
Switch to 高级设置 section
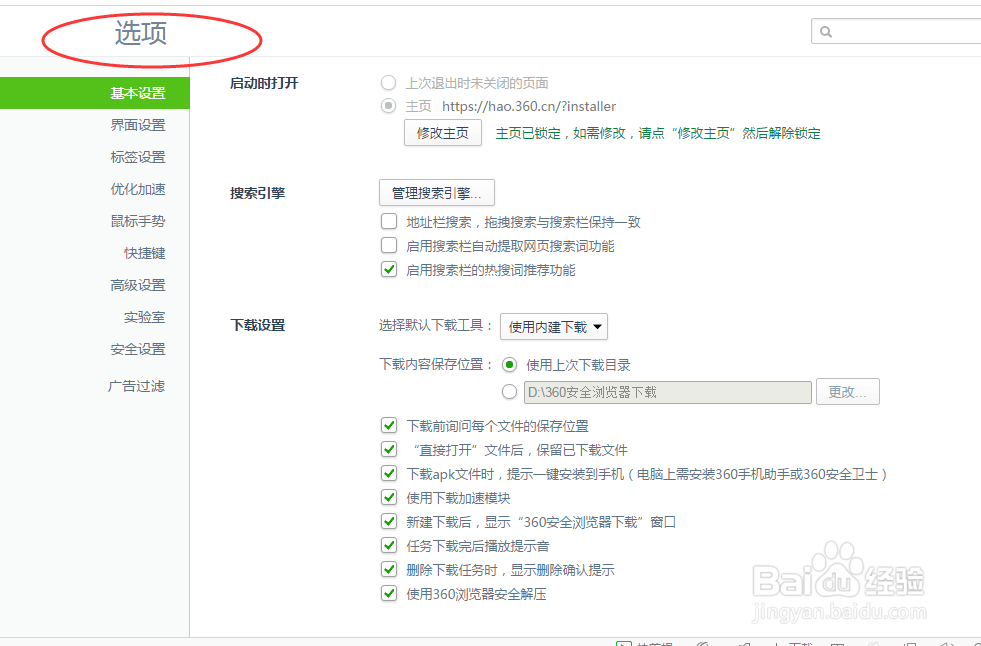(138, 285)
